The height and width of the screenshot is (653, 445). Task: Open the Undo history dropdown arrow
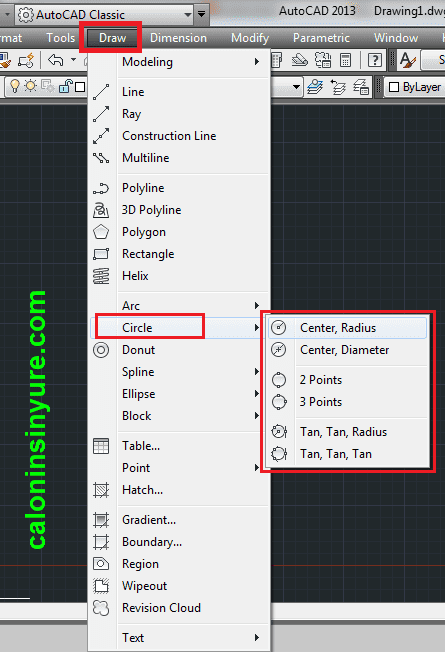[73, 60]
